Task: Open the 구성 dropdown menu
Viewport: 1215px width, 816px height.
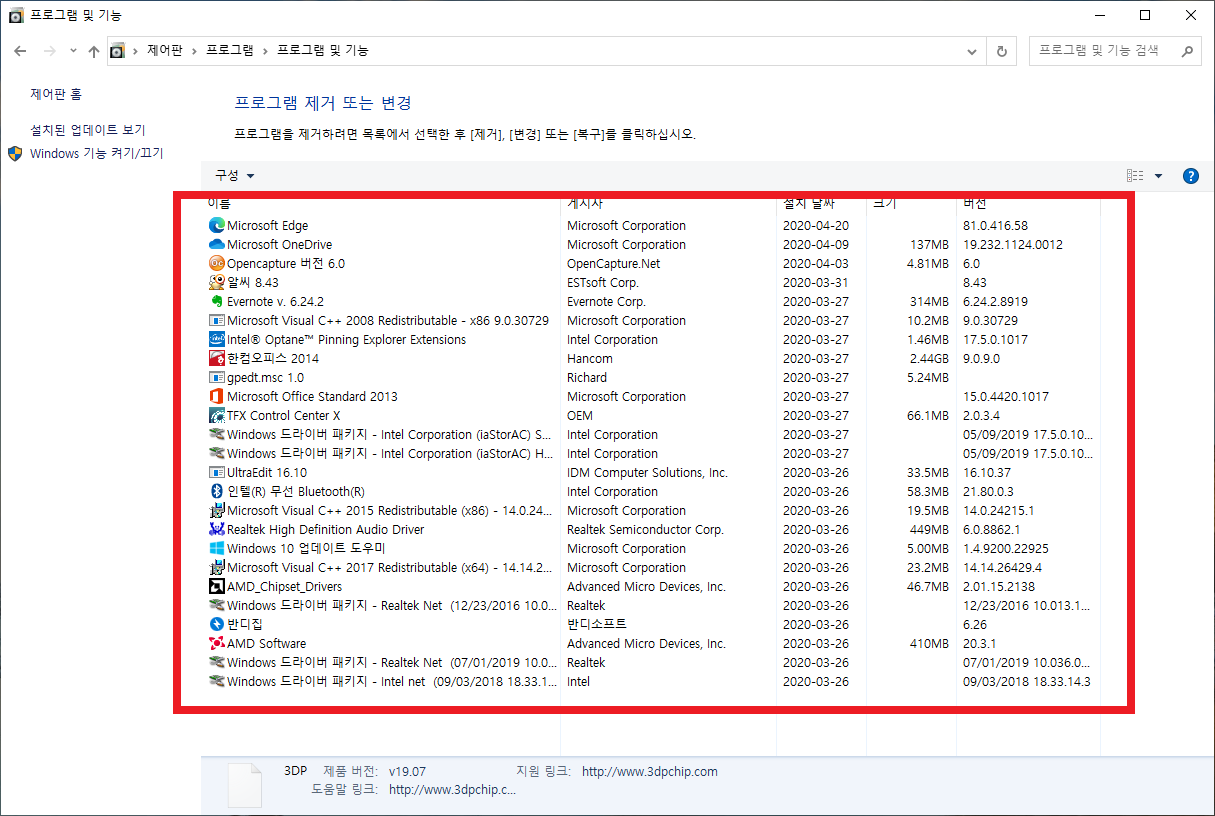Action: [x=235, y=176]
